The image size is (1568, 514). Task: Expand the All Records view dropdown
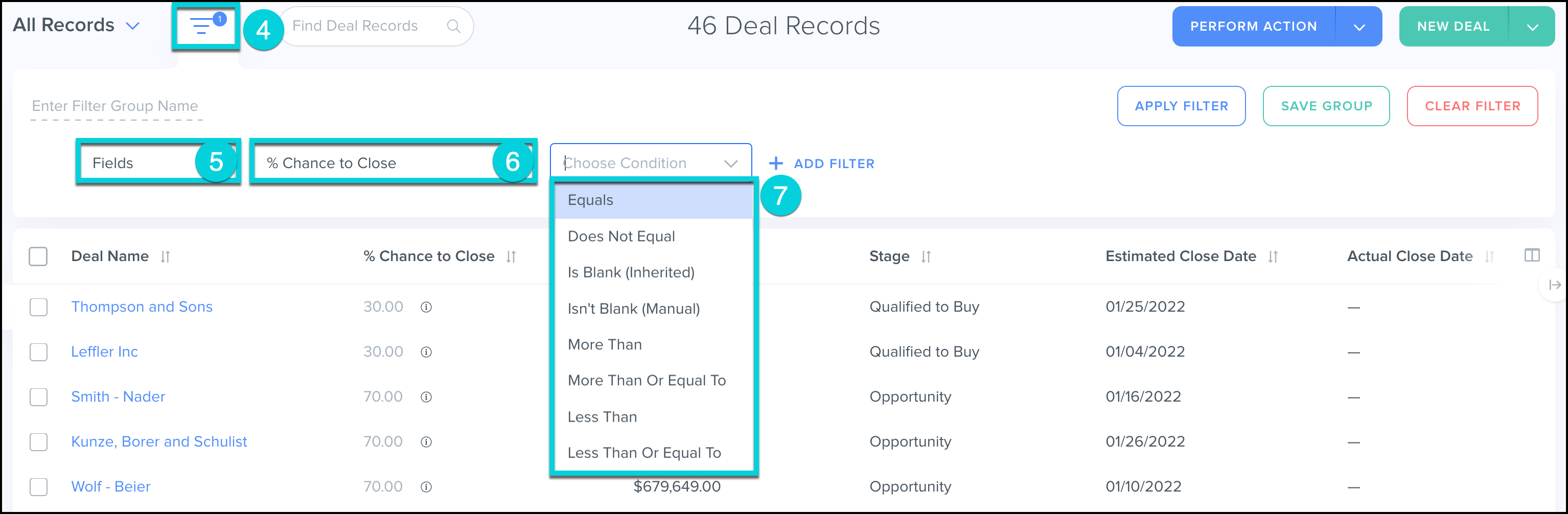coord(133,26)
